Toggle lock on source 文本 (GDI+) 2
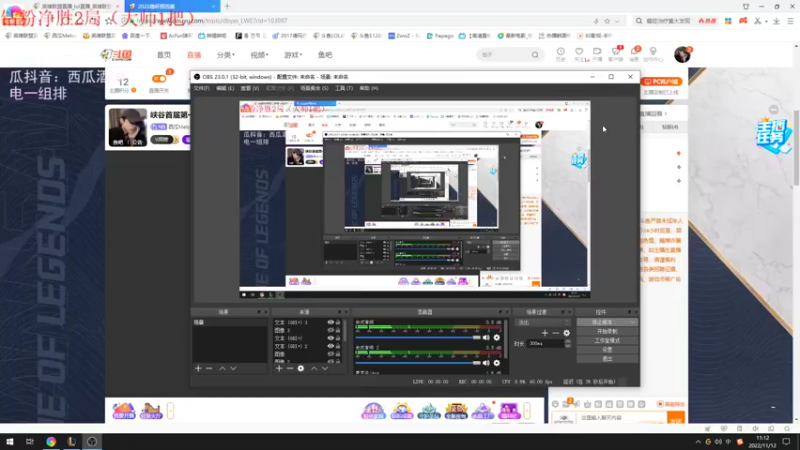 (338, 346)
